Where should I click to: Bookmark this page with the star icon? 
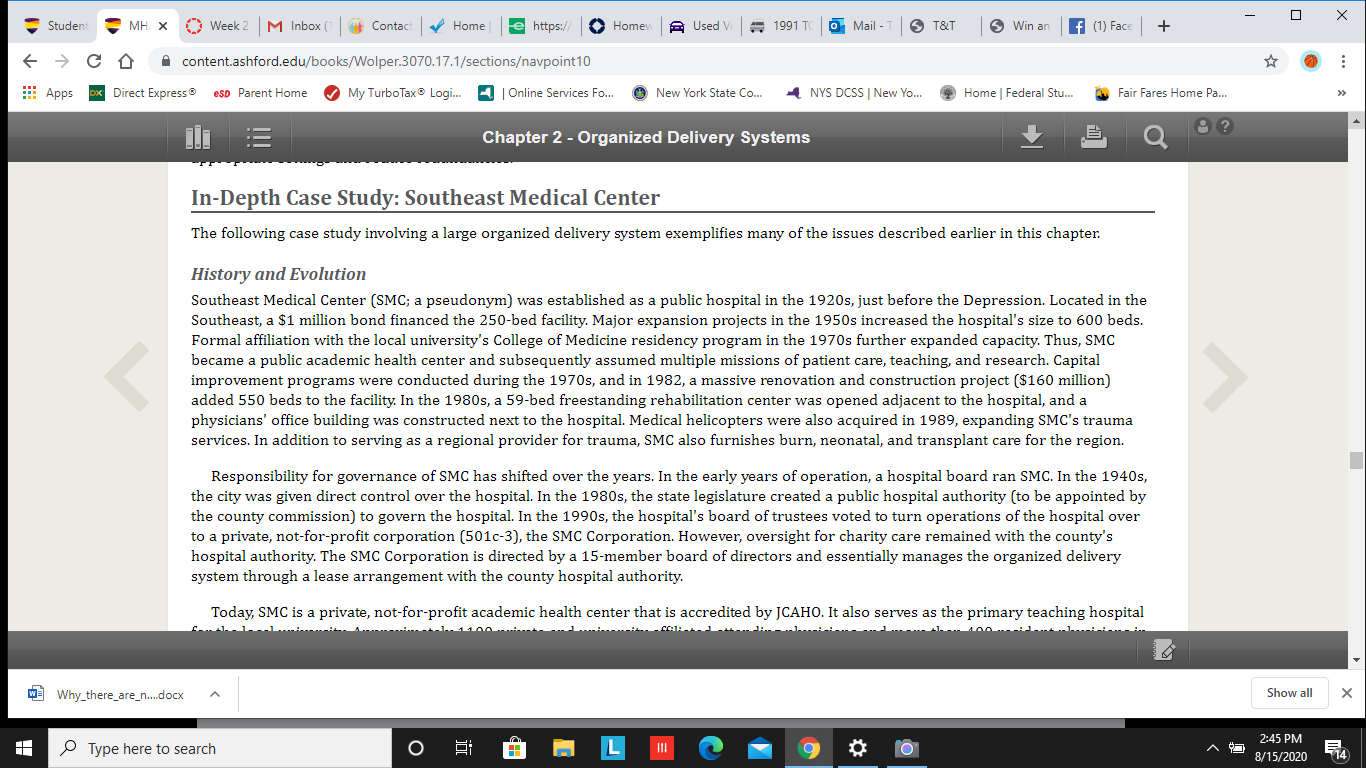click(1271, 61)
